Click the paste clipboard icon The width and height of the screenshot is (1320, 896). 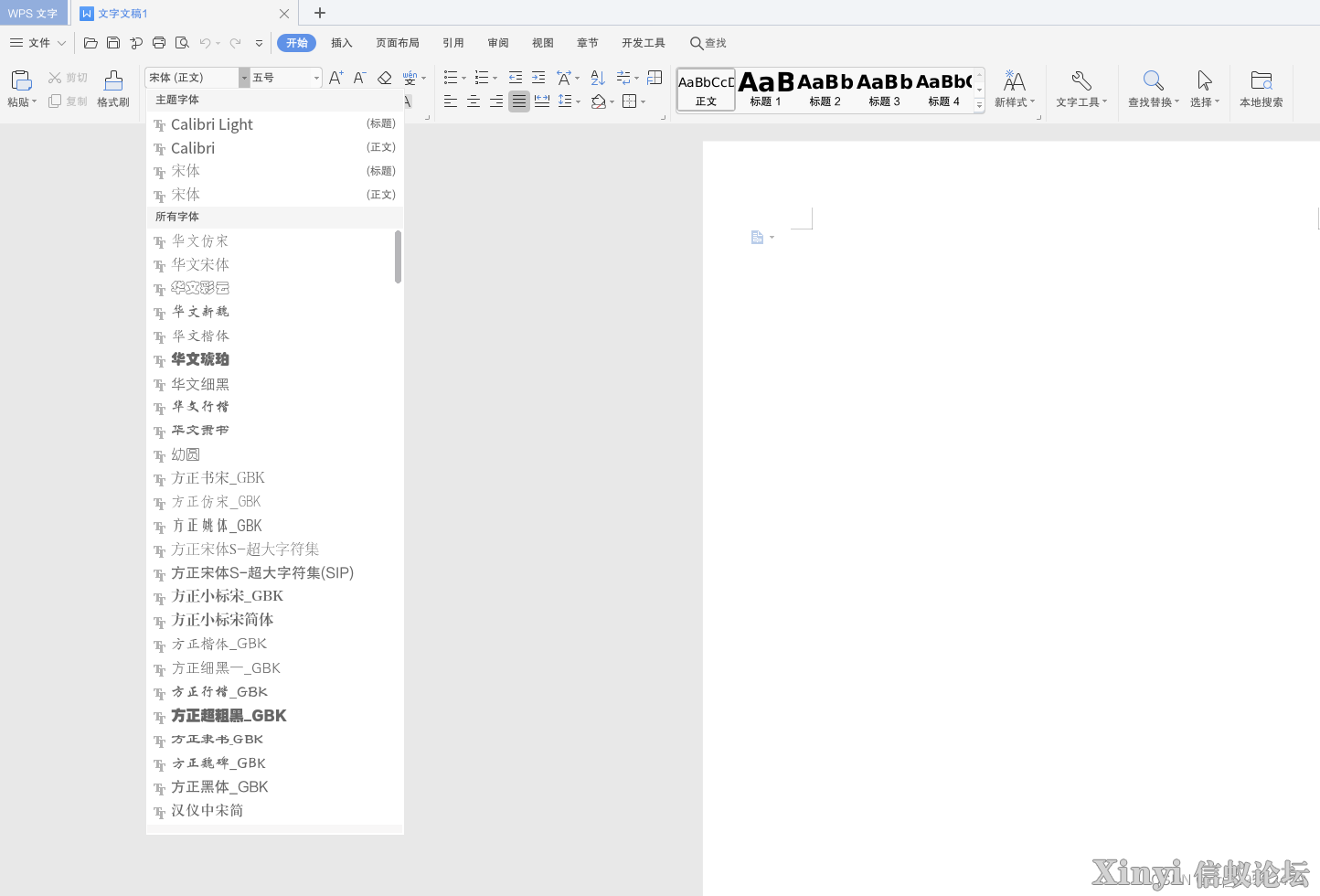tap(21, 80)
